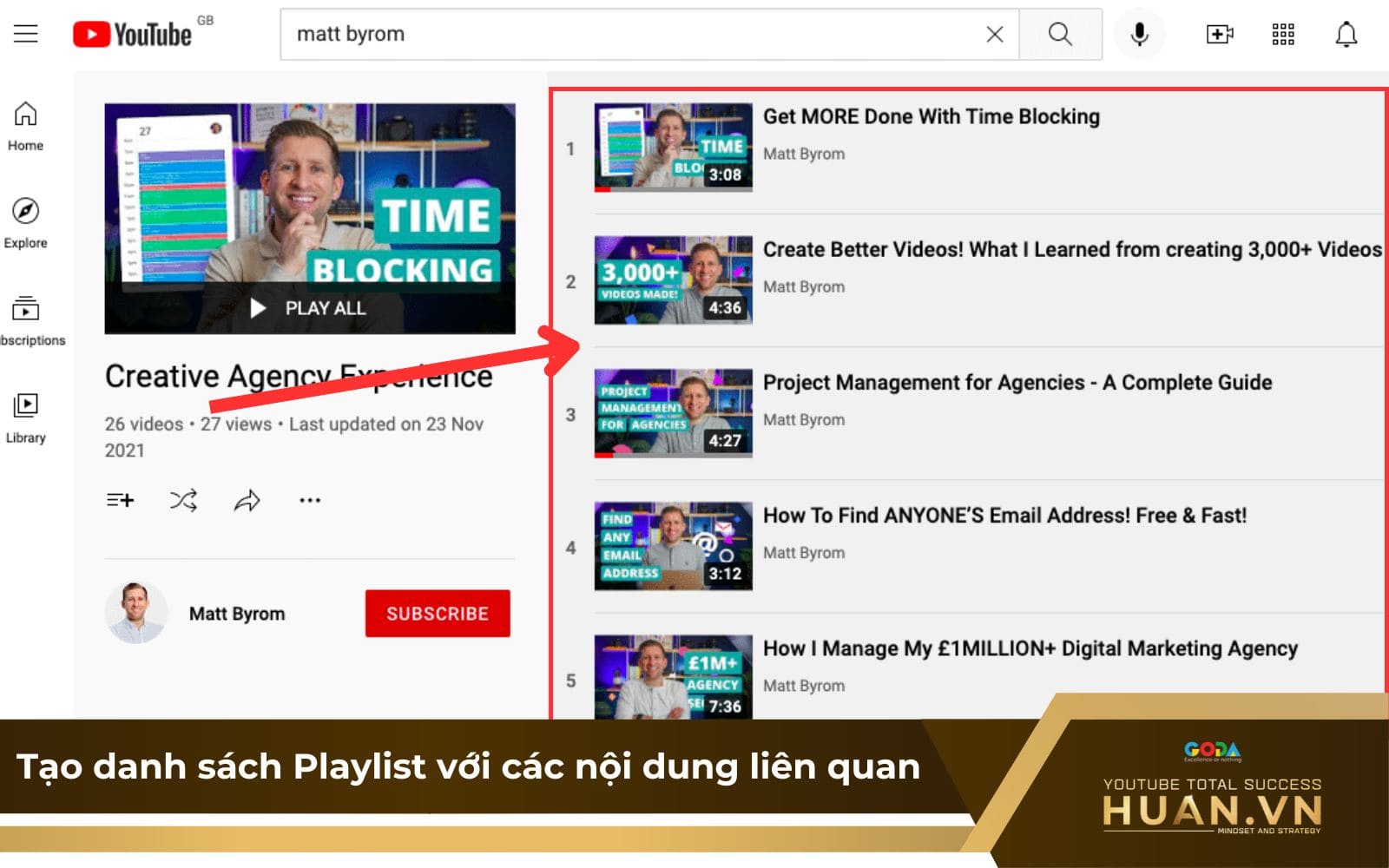
Task: Open Subscriptions in sidebar
Action: click(28, 320)
